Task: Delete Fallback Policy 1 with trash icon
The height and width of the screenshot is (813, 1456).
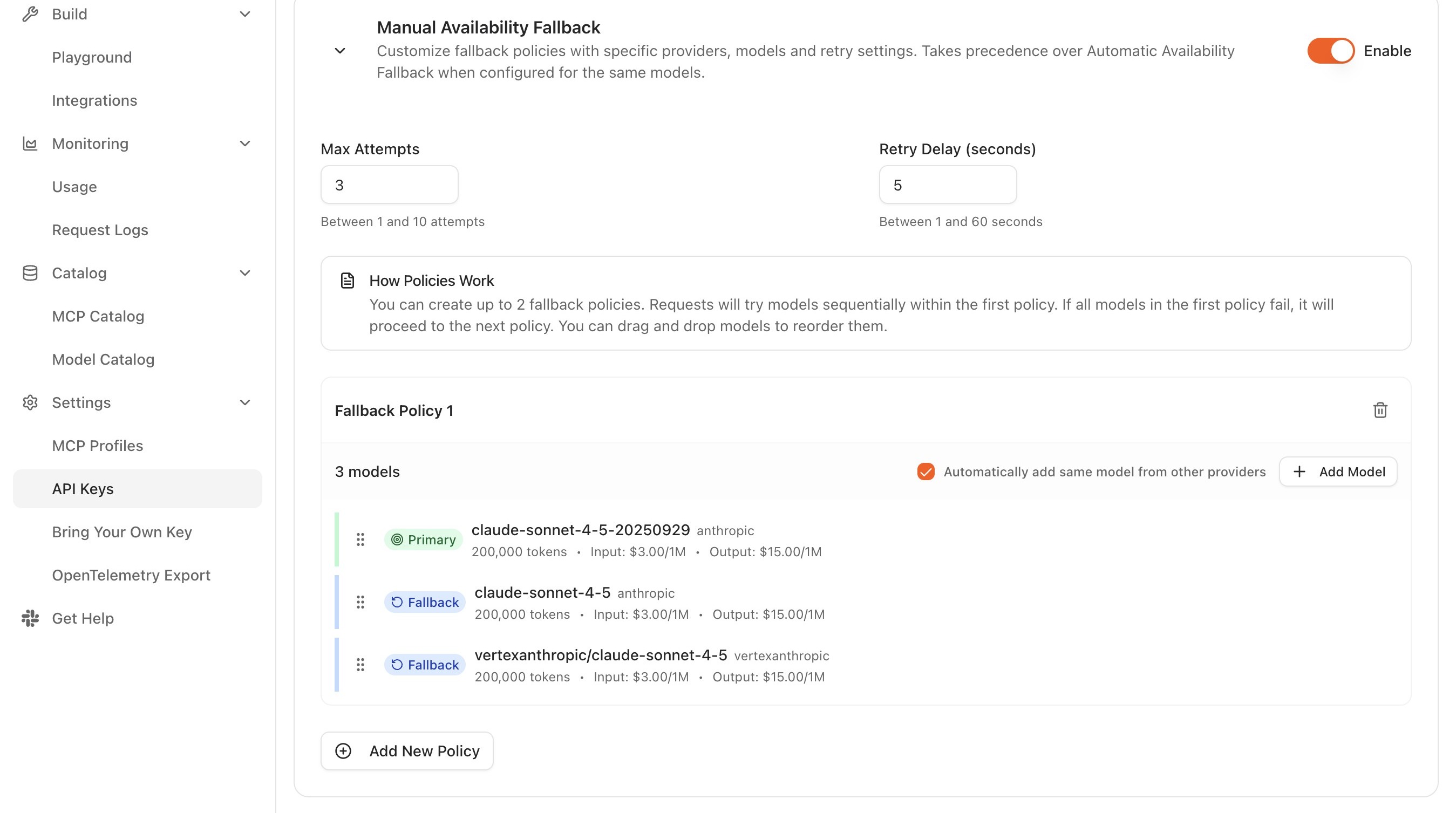Action: (1380, 410)
